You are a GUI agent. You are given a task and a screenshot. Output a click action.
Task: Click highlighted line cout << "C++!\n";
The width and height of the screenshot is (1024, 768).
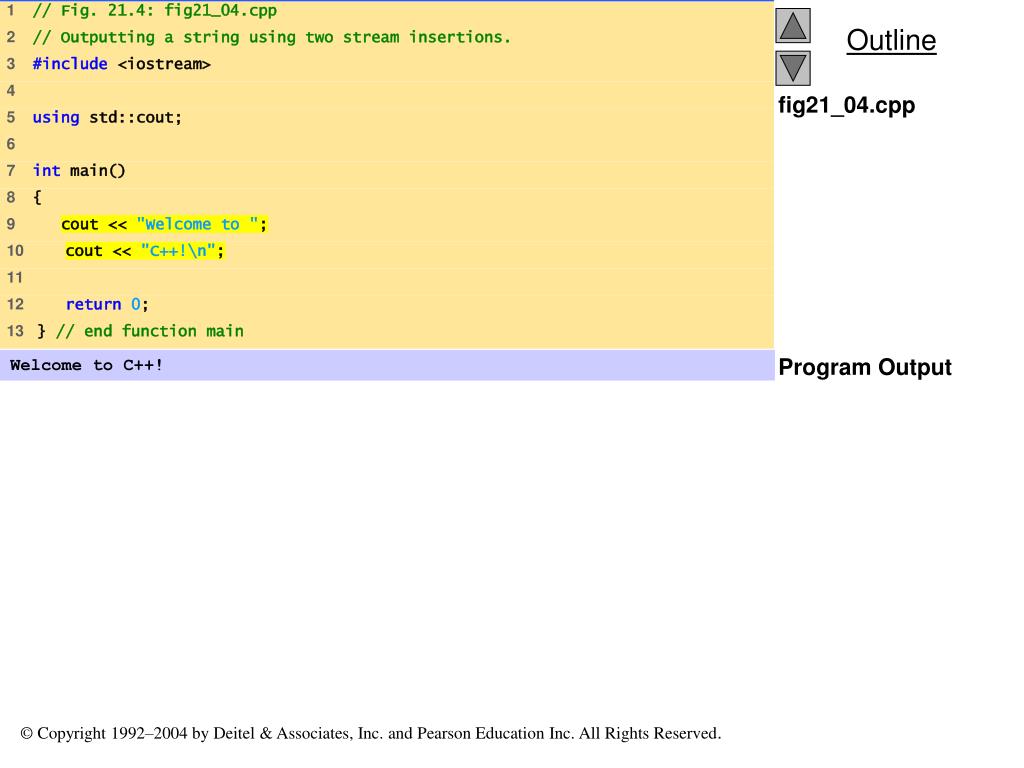145,251
